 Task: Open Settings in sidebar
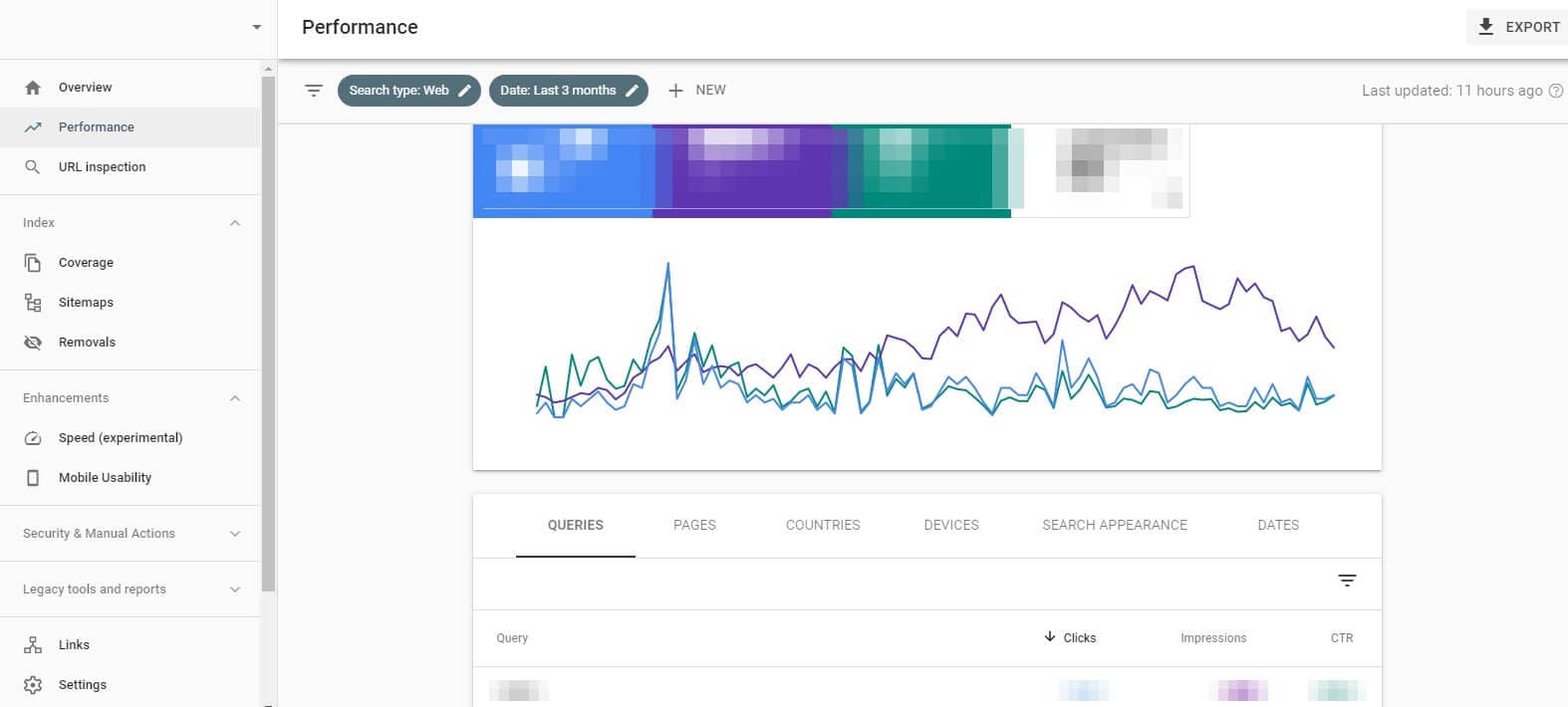[x=130, y=685]
